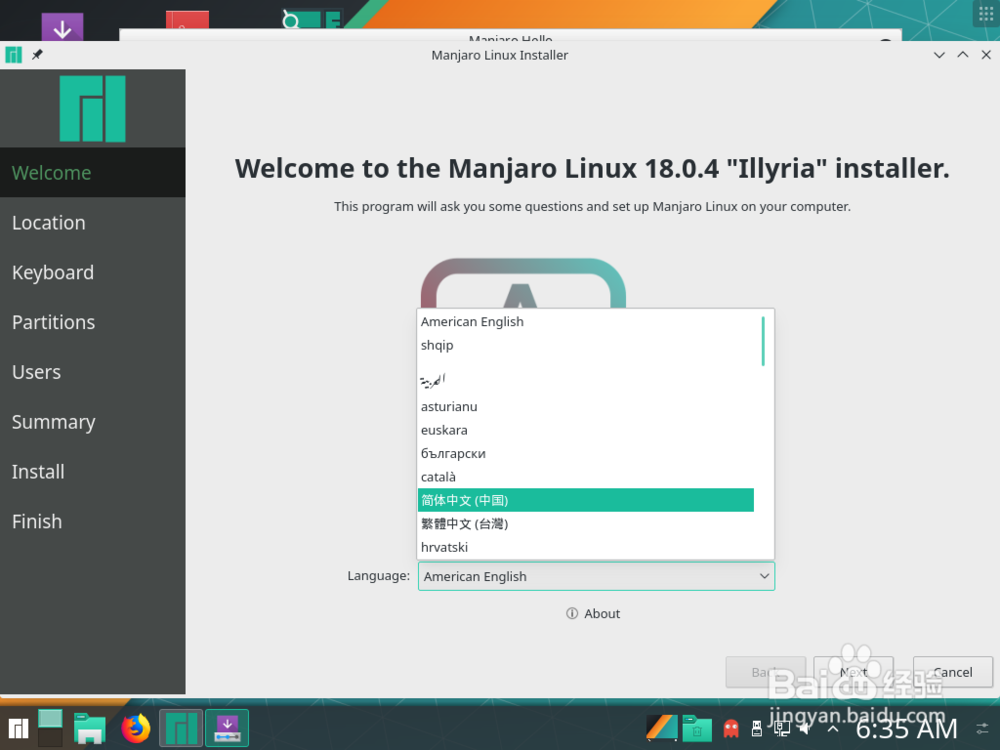Click the clock showing 6:35 AM

point(906,728)
